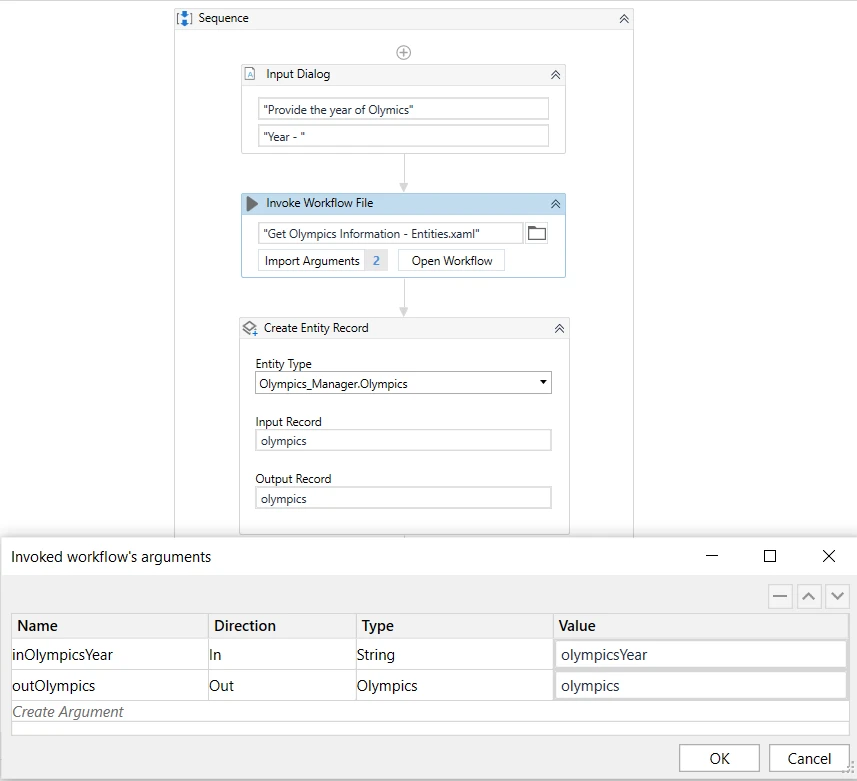Click the Create Argument row
Viewport: 857px width, 781px height.
point(430,712)
